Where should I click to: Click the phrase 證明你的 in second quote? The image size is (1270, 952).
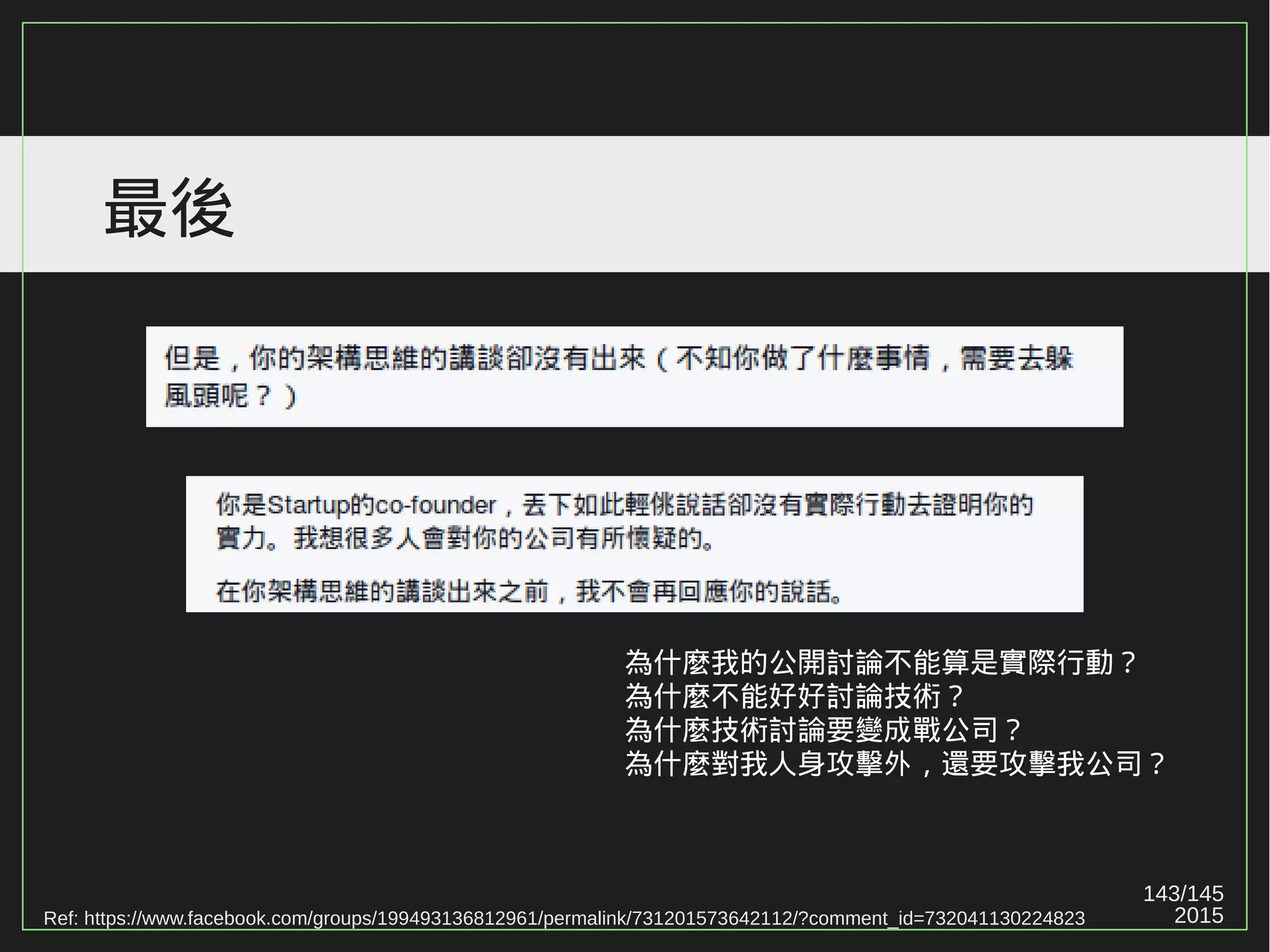(x=983, y=505)
